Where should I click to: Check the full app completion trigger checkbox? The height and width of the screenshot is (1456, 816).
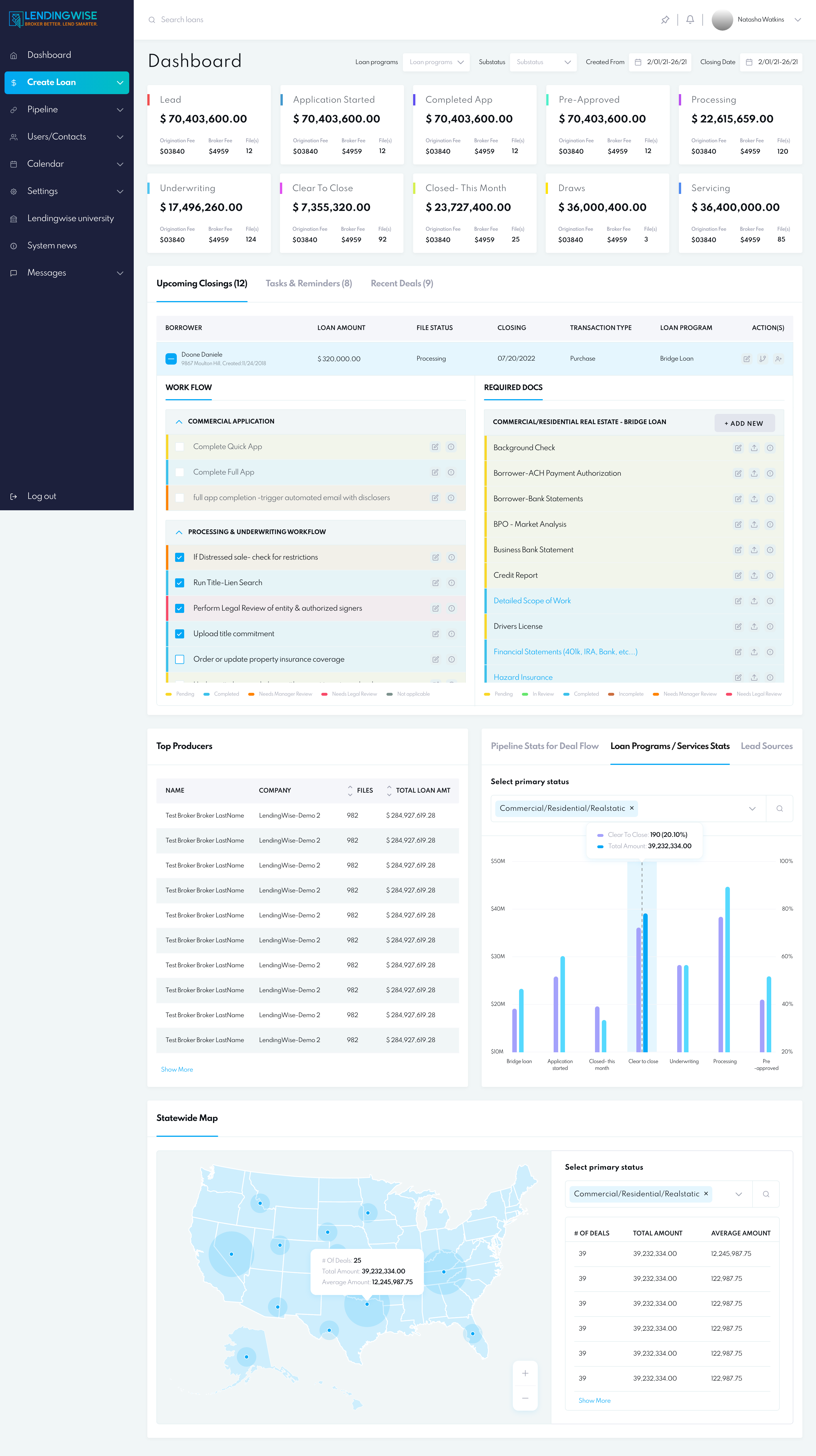[x=180, y=498]
